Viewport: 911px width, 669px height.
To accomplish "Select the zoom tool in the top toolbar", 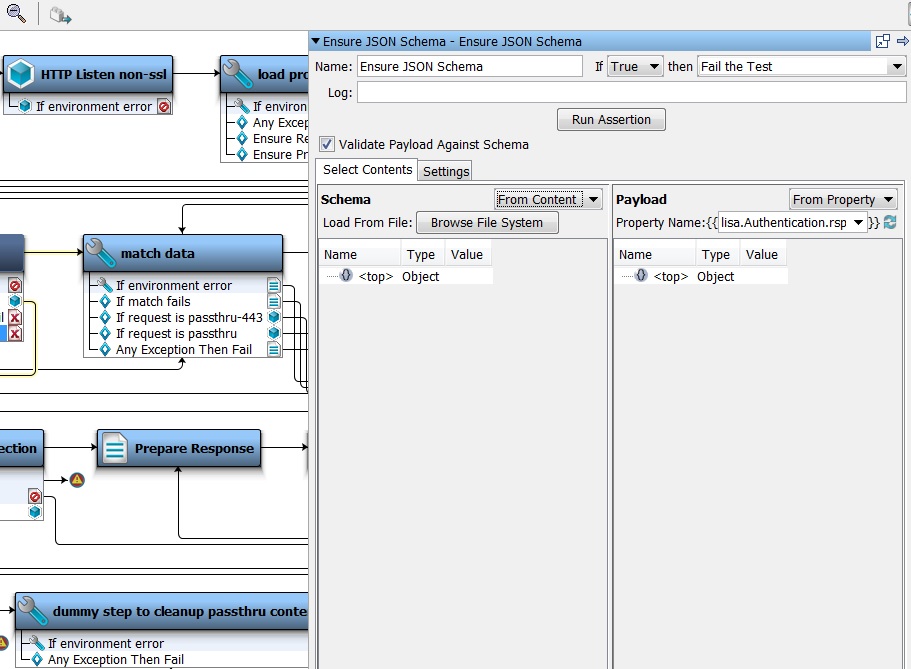I will pyautogui.click(x=14, y=12).
